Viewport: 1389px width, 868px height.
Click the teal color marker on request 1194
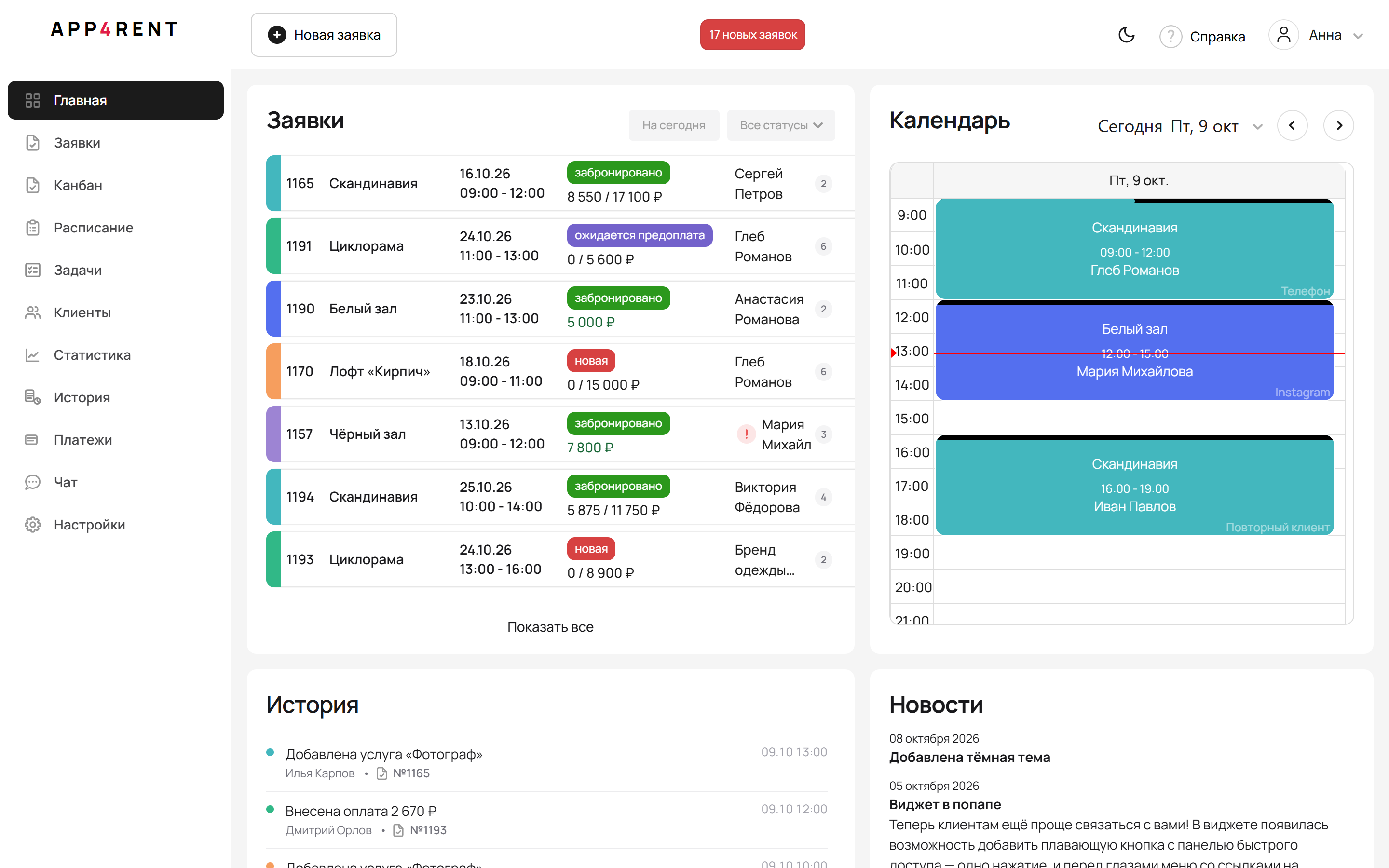pos(273,497)
